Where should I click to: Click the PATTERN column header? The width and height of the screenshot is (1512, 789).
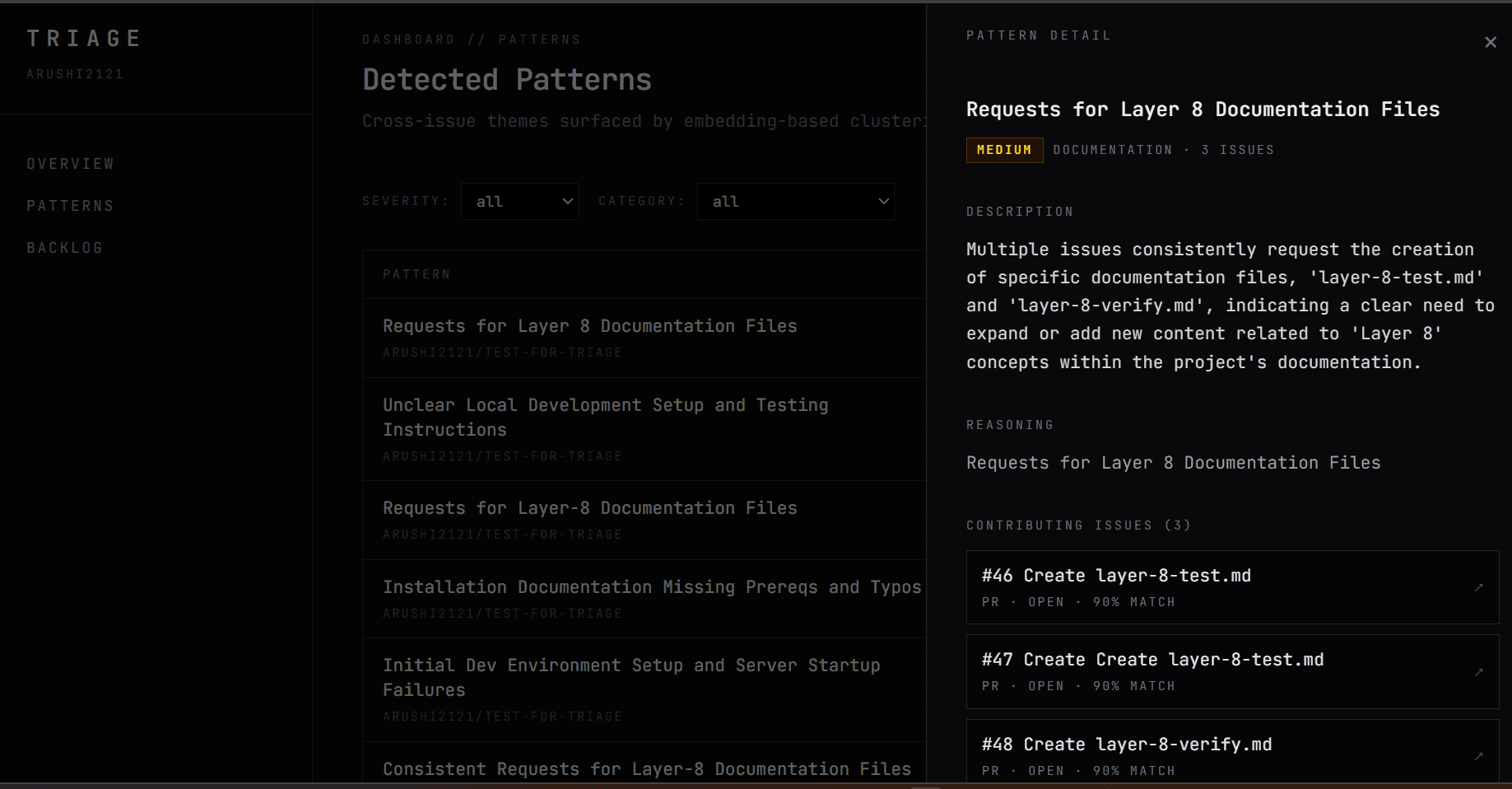point(416,274)
